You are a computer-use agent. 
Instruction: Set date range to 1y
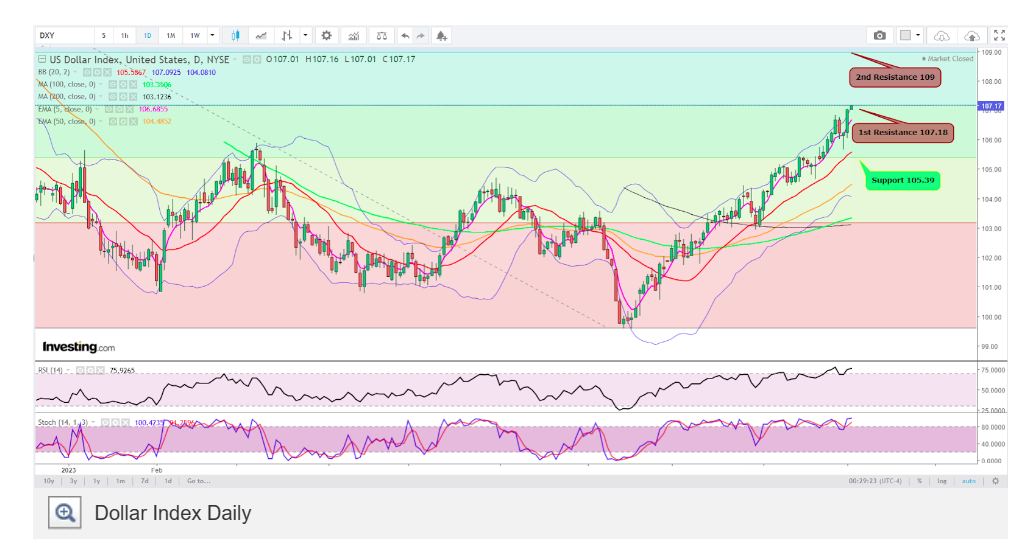[x=96, y=481]
